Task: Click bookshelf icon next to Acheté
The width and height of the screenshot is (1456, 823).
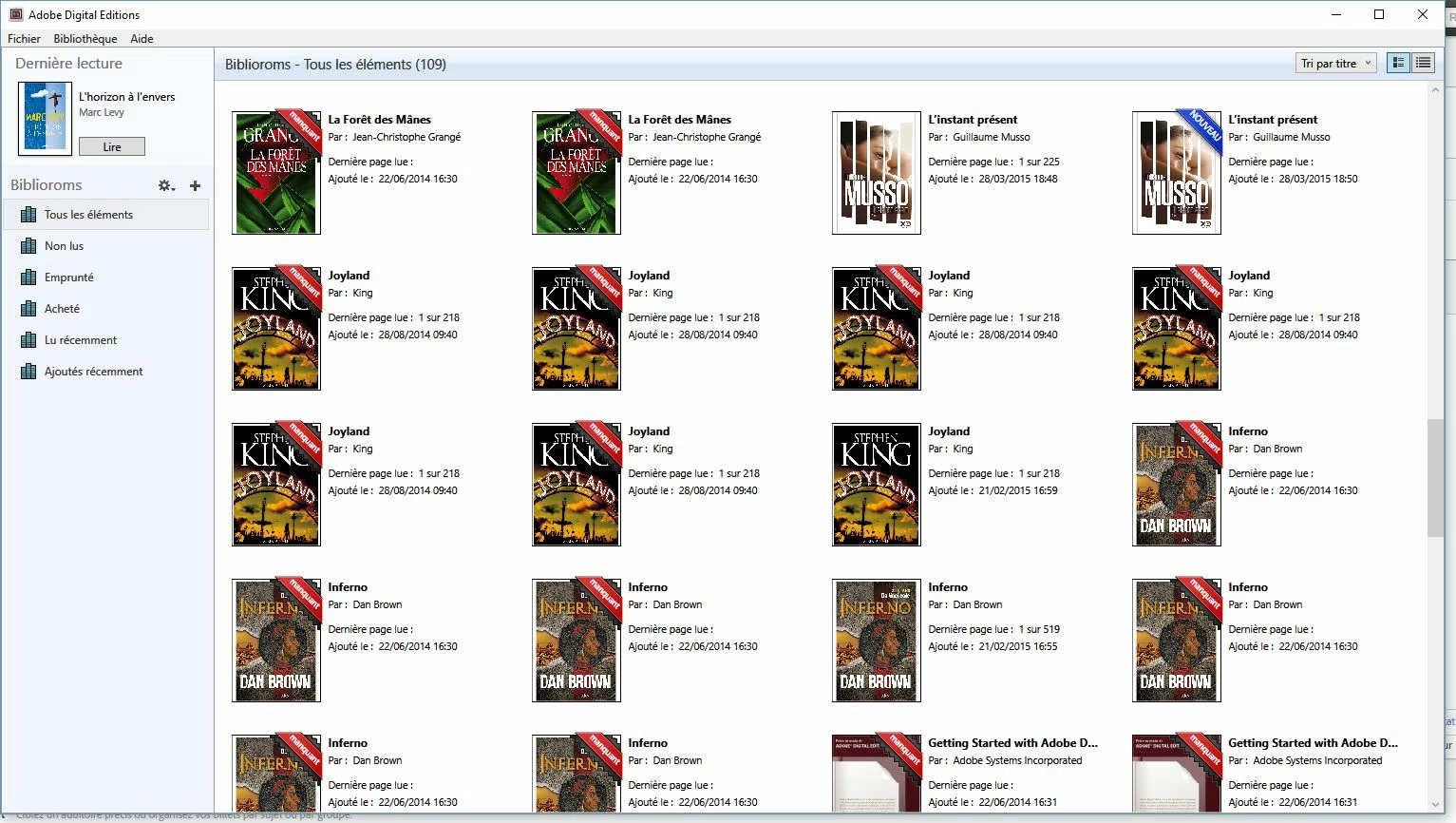Action: 28,309
